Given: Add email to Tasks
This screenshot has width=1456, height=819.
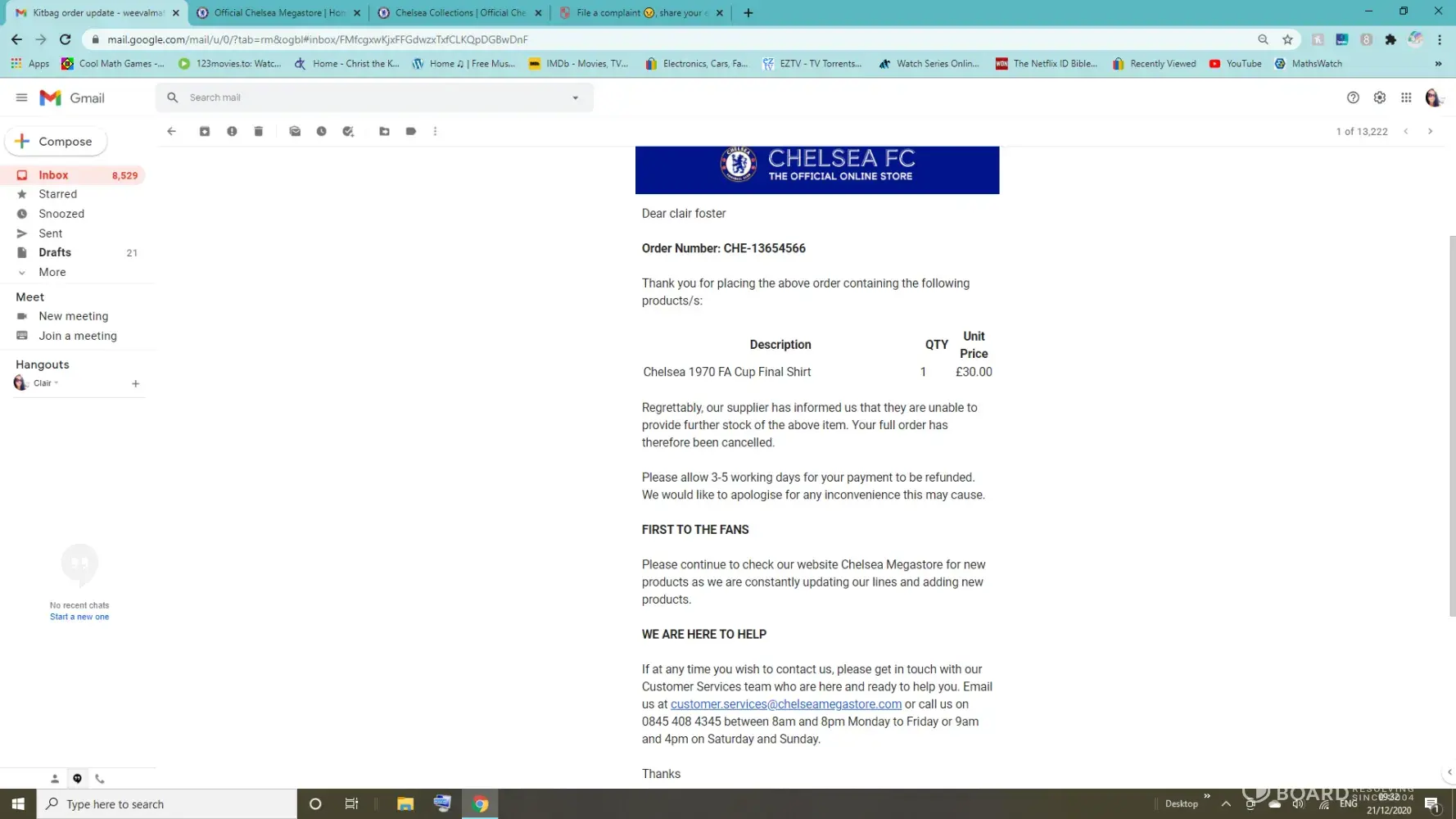Looking at the screenshot, I should (x=348, y=131).
